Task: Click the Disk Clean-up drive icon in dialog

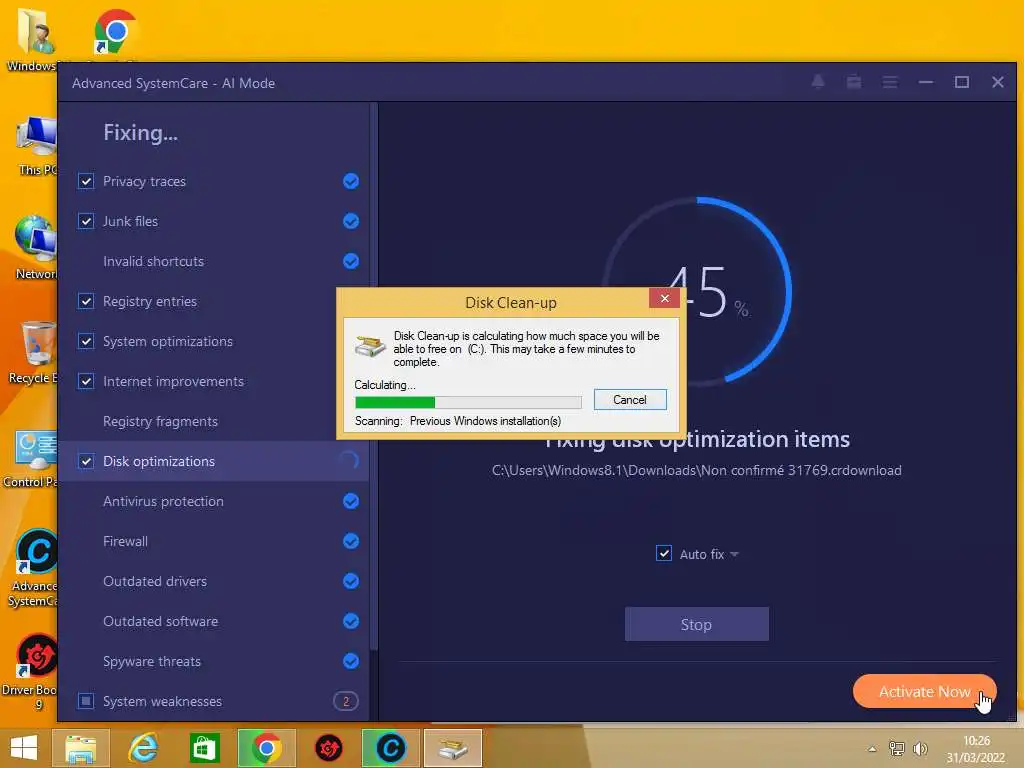Action: [370, 345]
